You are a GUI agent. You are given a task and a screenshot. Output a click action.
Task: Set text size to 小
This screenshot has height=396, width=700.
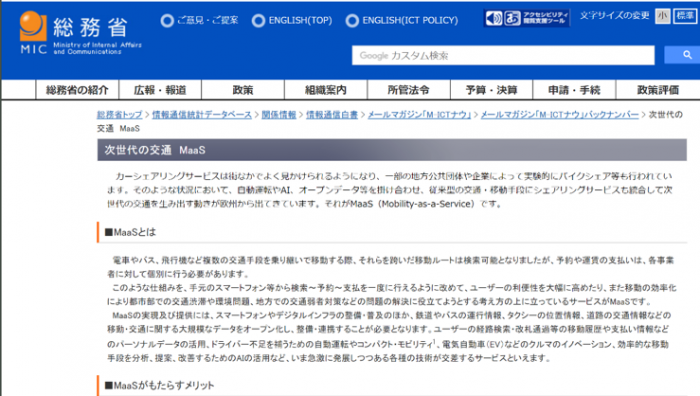click(662, 16)
